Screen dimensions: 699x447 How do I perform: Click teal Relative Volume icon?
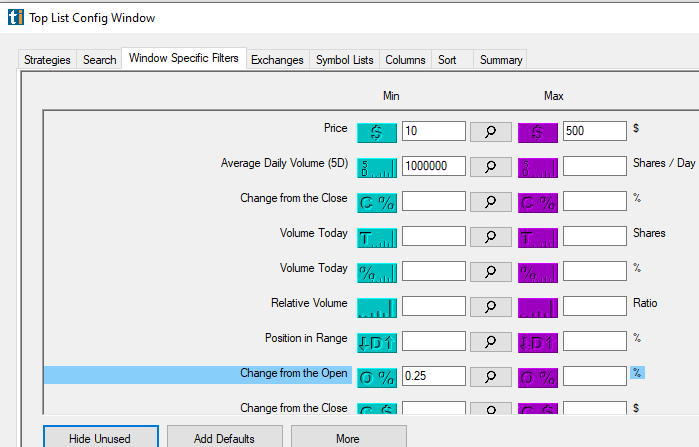377,308
